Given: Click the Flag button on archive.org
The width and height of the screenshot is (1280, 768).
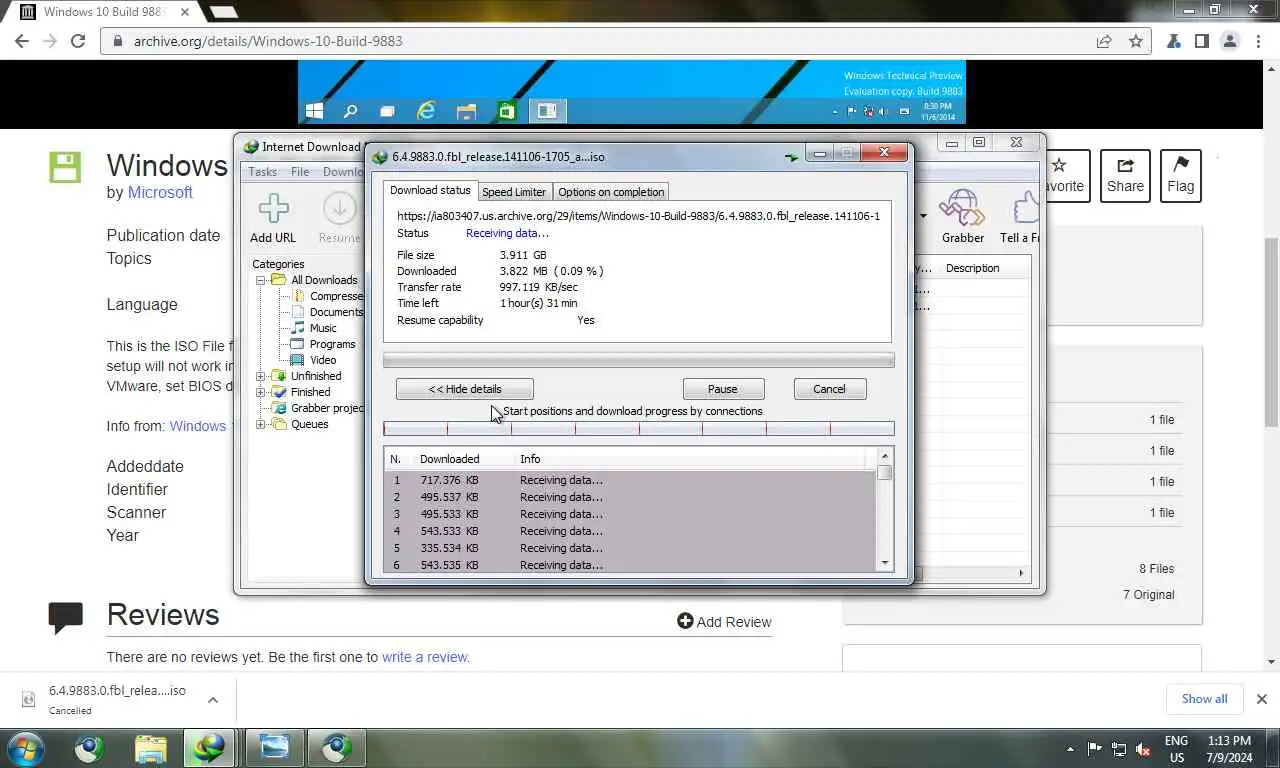Looking at the screenshot, I should point(1180,176).
